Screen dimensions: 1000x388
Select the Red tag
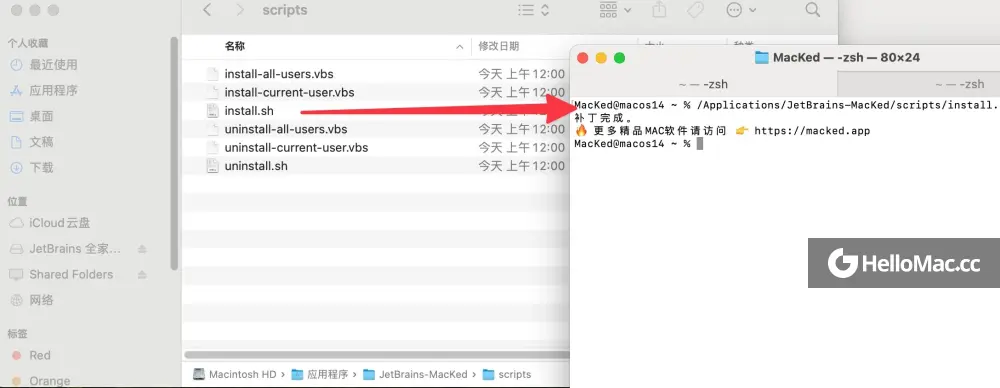pos(31,355)
